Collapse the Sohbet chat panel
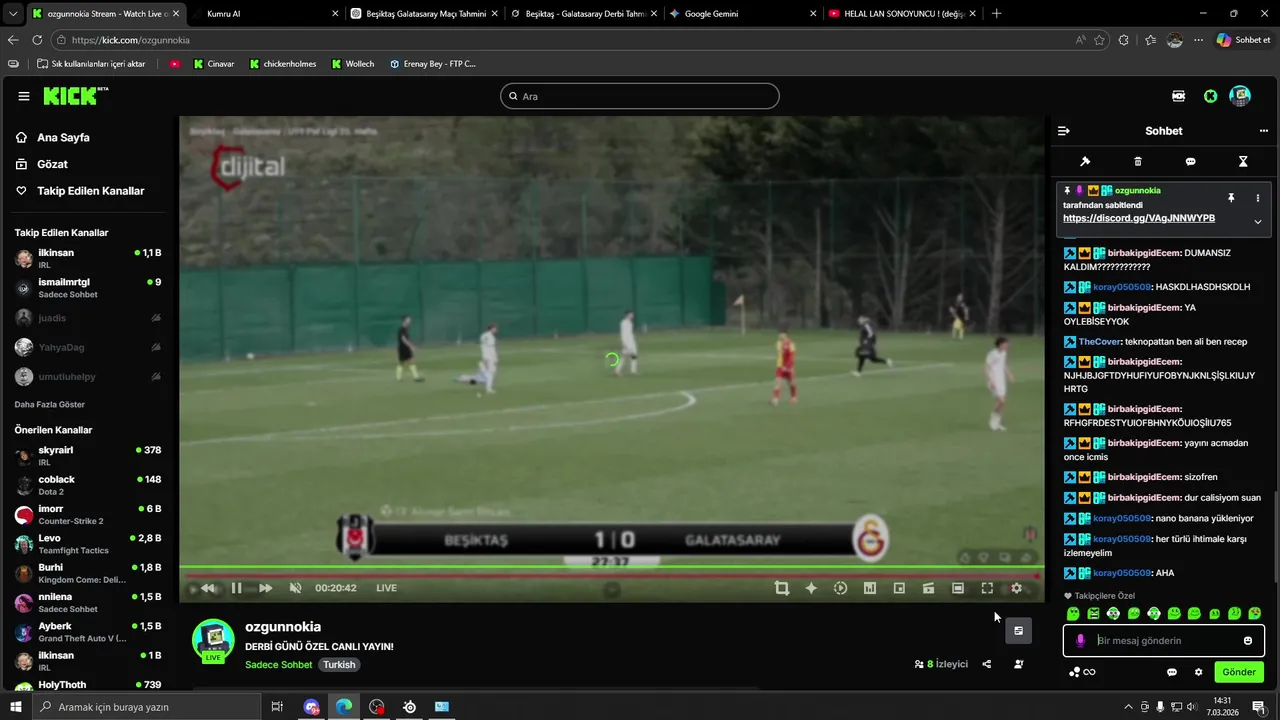Viewport: 1280px width, 720px height. point(1064,131)
